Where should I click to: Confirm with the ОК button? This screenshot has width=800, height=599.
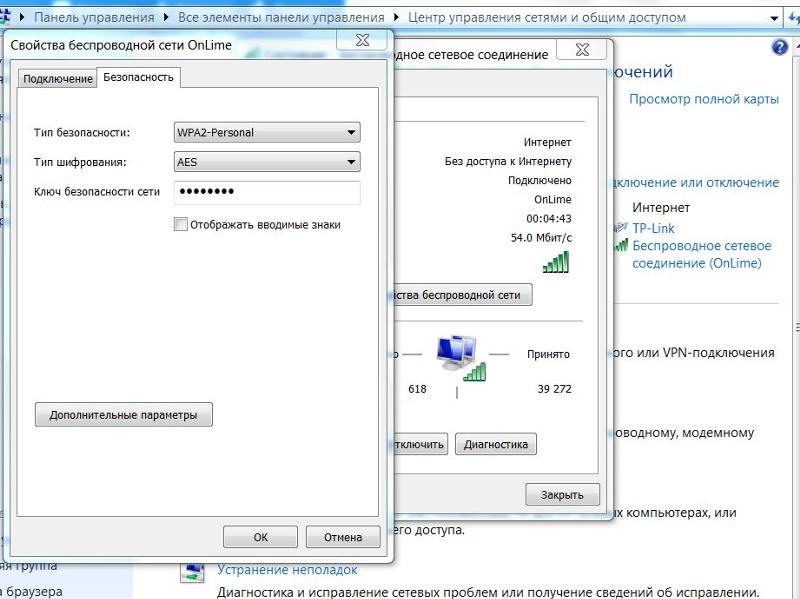(x=260, y=537)
